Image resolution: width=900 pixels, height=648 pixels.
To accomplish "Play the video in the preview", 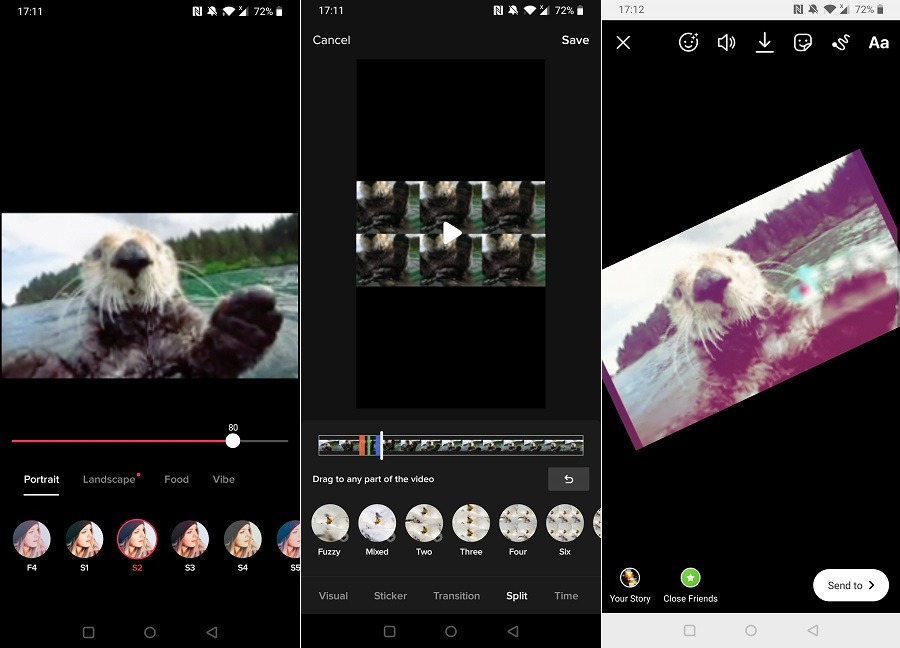I will click(450, 233).
